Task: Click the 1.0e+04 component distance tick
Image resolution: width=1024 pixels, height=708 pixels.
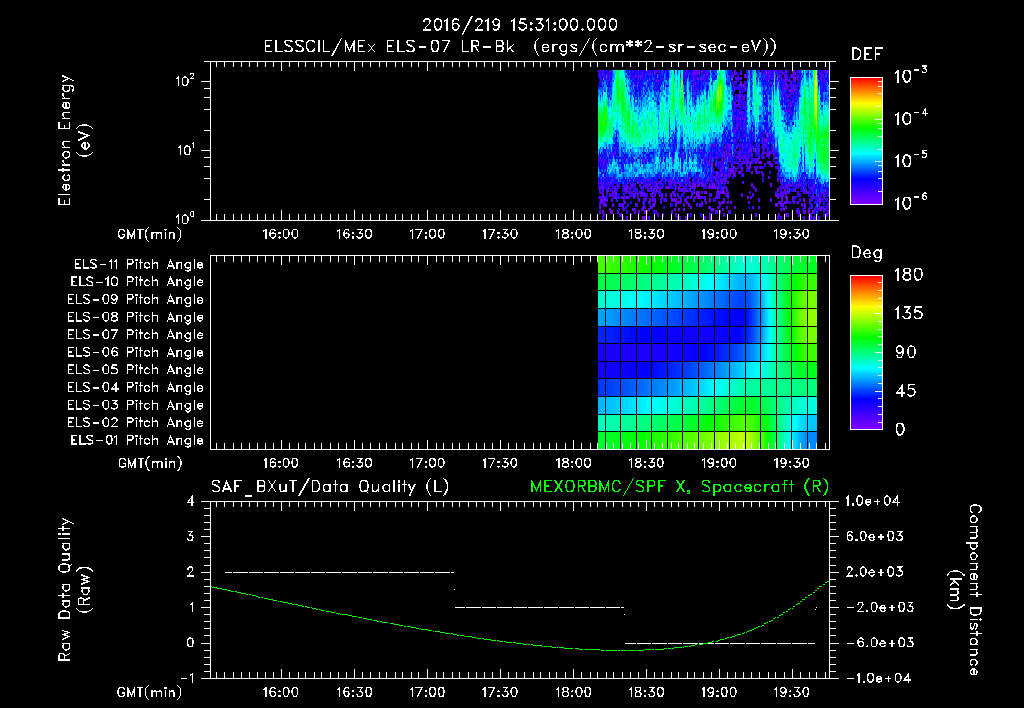Action: click(x=872, y=501)
